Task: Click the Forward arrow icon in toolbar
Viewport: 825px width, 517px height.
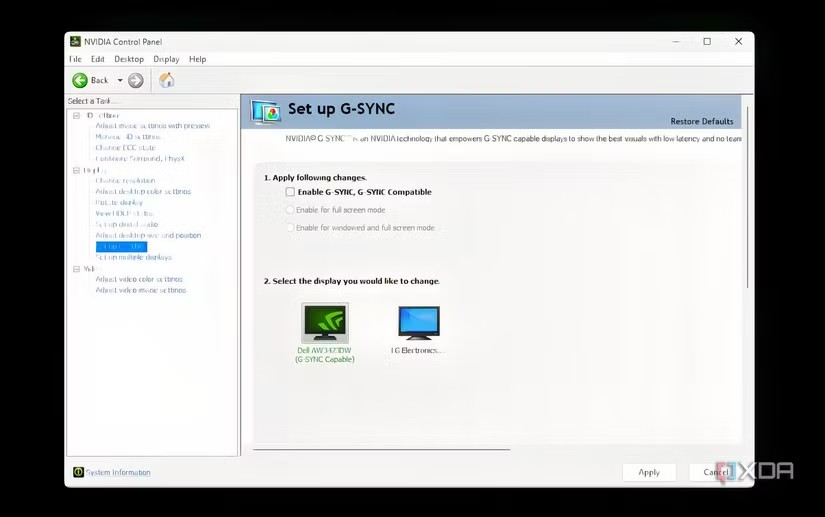Action: 136,80
